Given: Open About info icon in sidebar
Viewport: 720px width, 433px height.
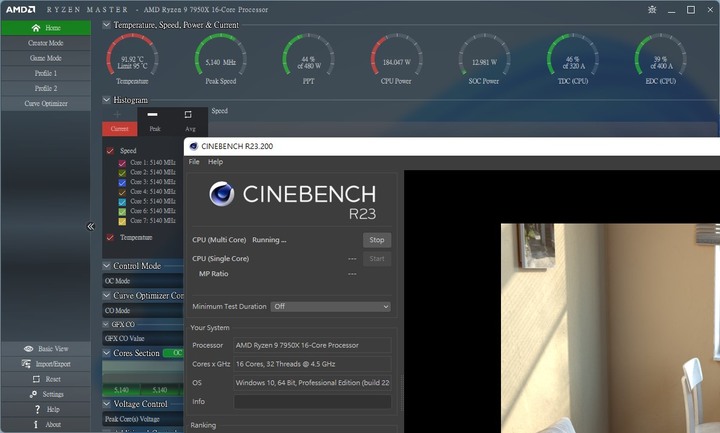Looking at the screenshot, I should point(36,424).
